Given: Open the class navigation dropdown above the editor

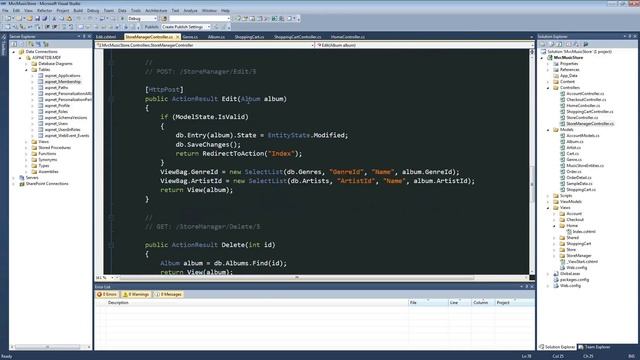Looking at the screenshot, I should coord(205,45).
